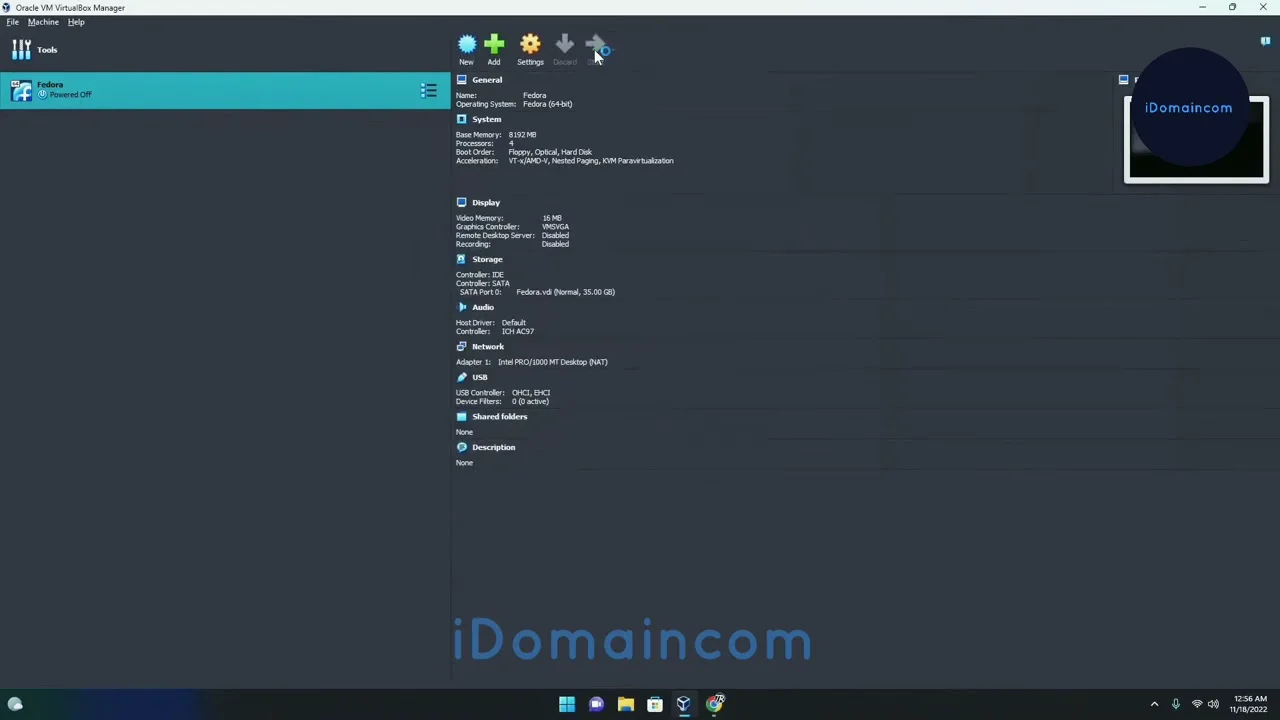Click the 'OHCI, EHCI' USB controller value
The height and width of the screenshot is (720, 1280).
531,393
